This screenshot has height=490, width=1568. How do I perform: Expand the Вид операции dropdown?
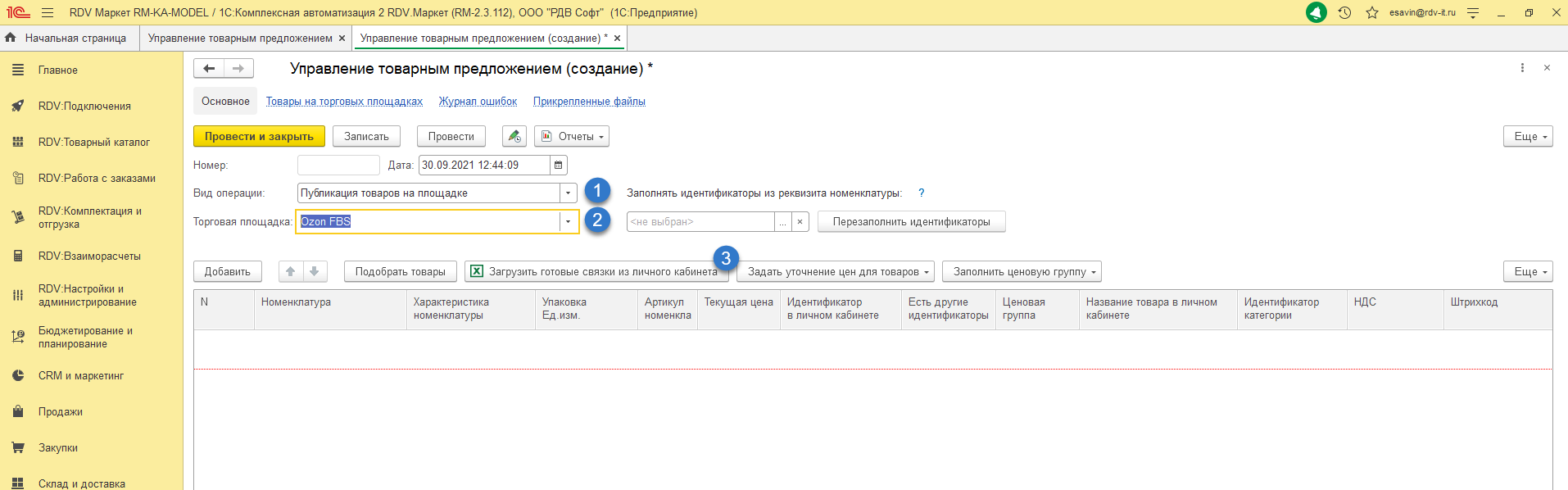(x=568, y=193)
